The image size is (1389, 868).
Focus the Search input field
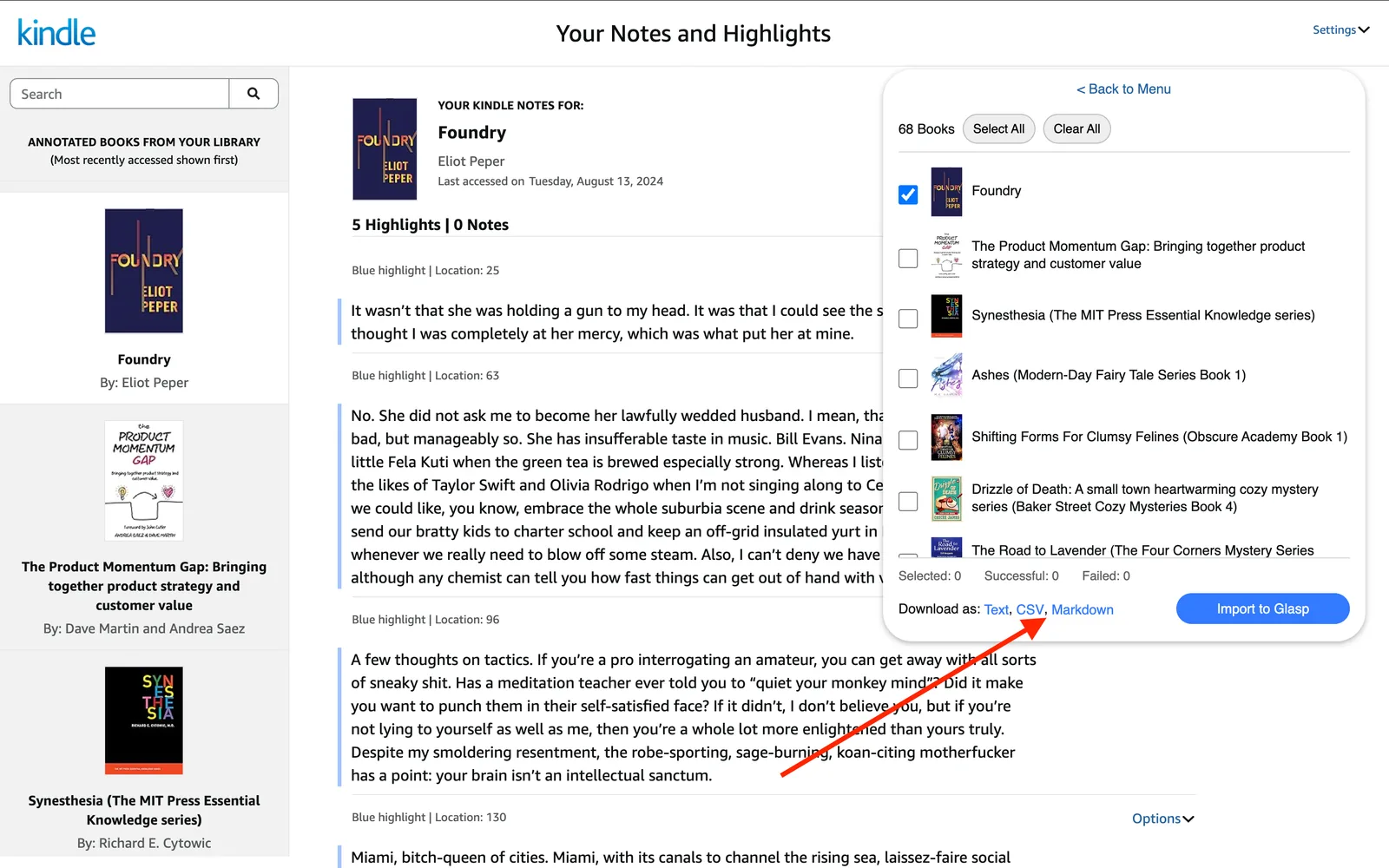[x=120, y=94]
